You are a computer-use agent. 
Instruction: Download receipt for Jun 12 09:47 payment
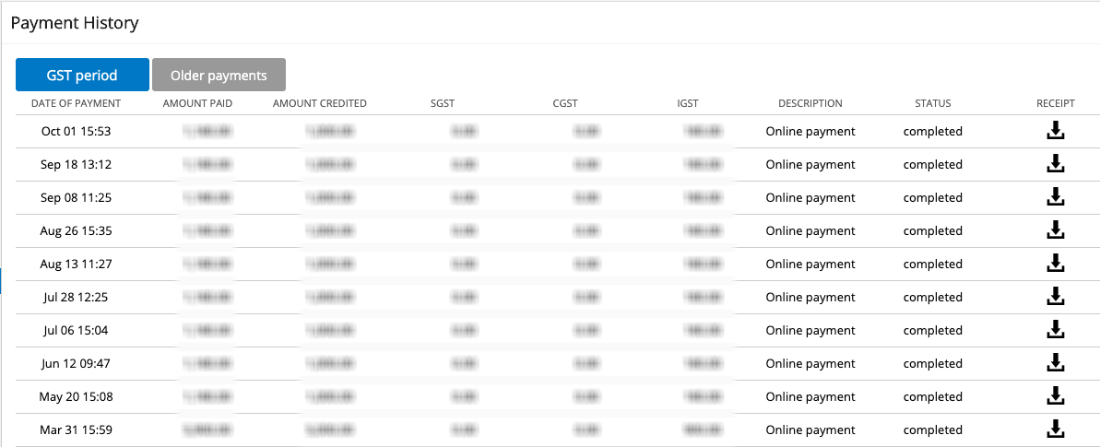[x=1055, y=363]
